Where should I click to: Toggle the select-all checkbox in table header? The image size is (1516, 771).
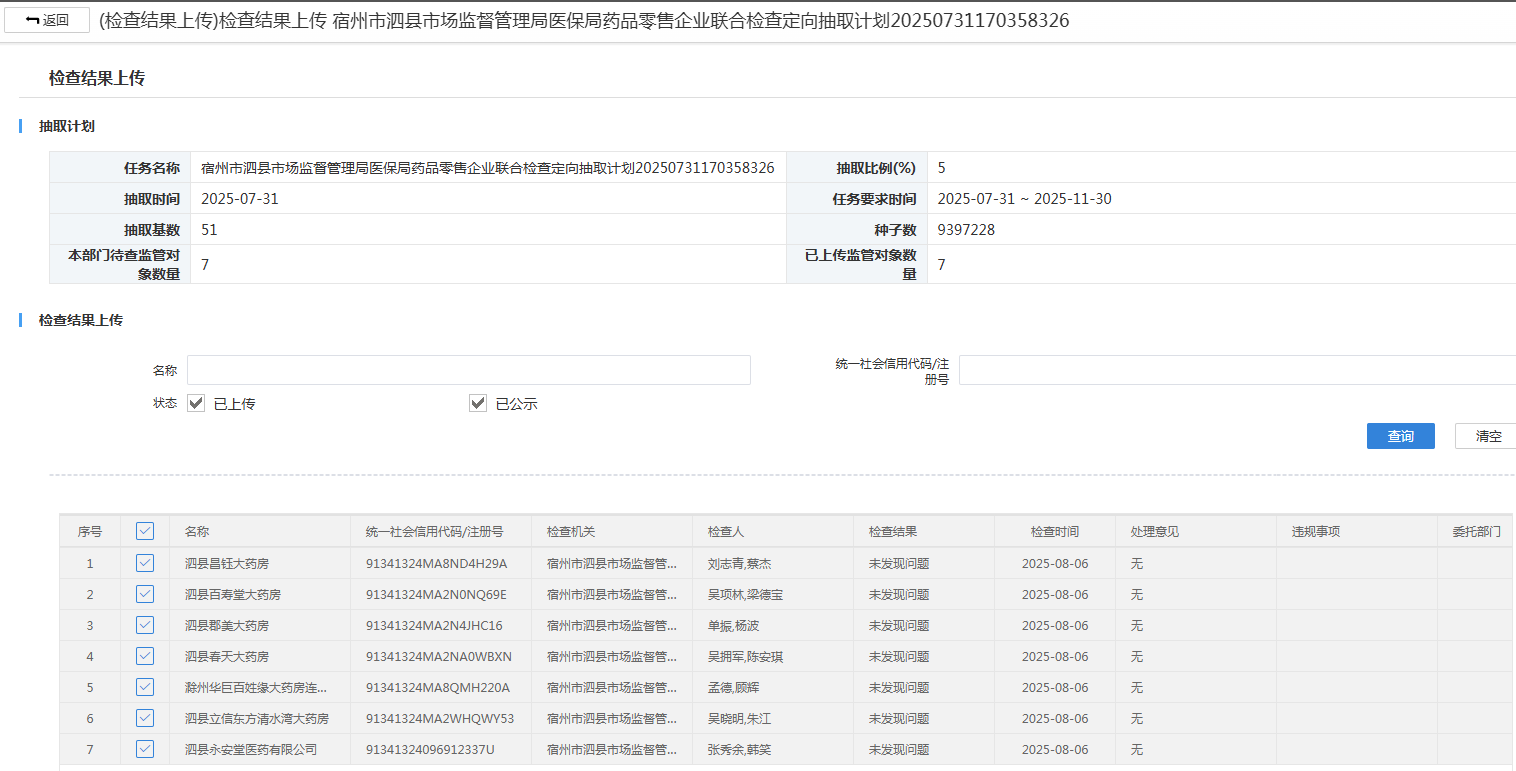145,531
